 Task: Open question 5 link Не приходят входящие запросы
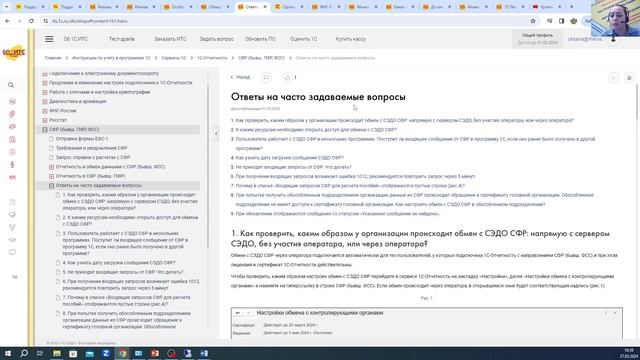tap(293, 167)
